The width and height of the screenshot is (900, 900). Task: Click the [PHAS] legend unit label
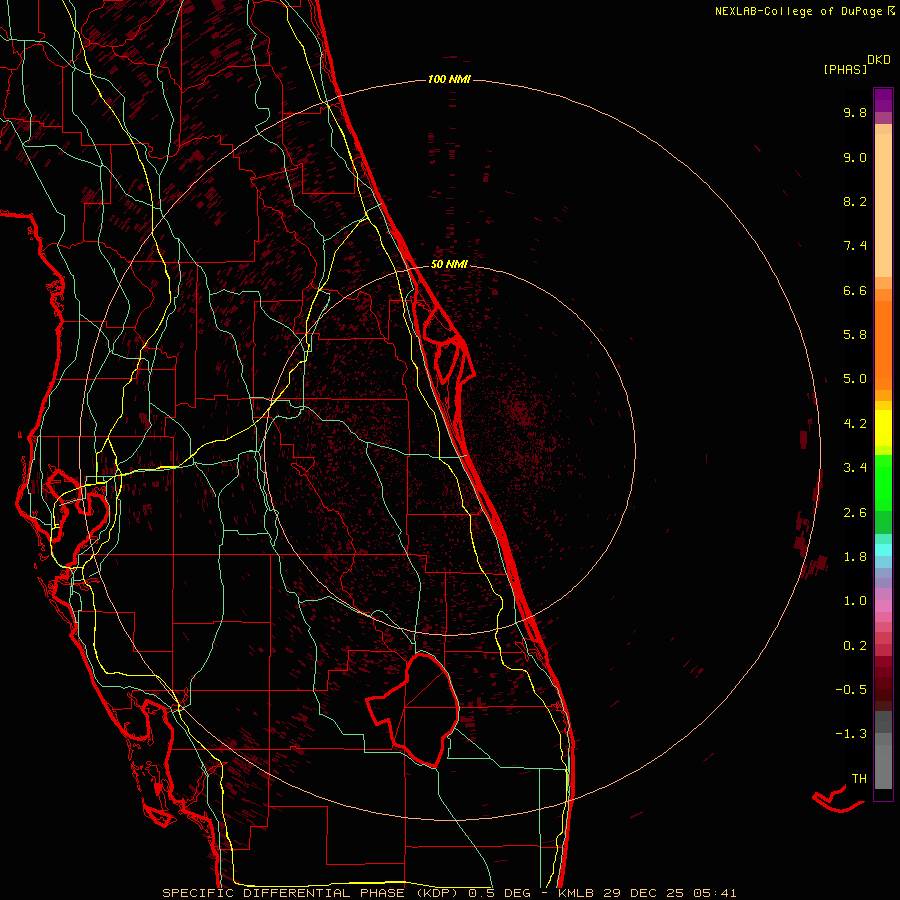(845, 69)
